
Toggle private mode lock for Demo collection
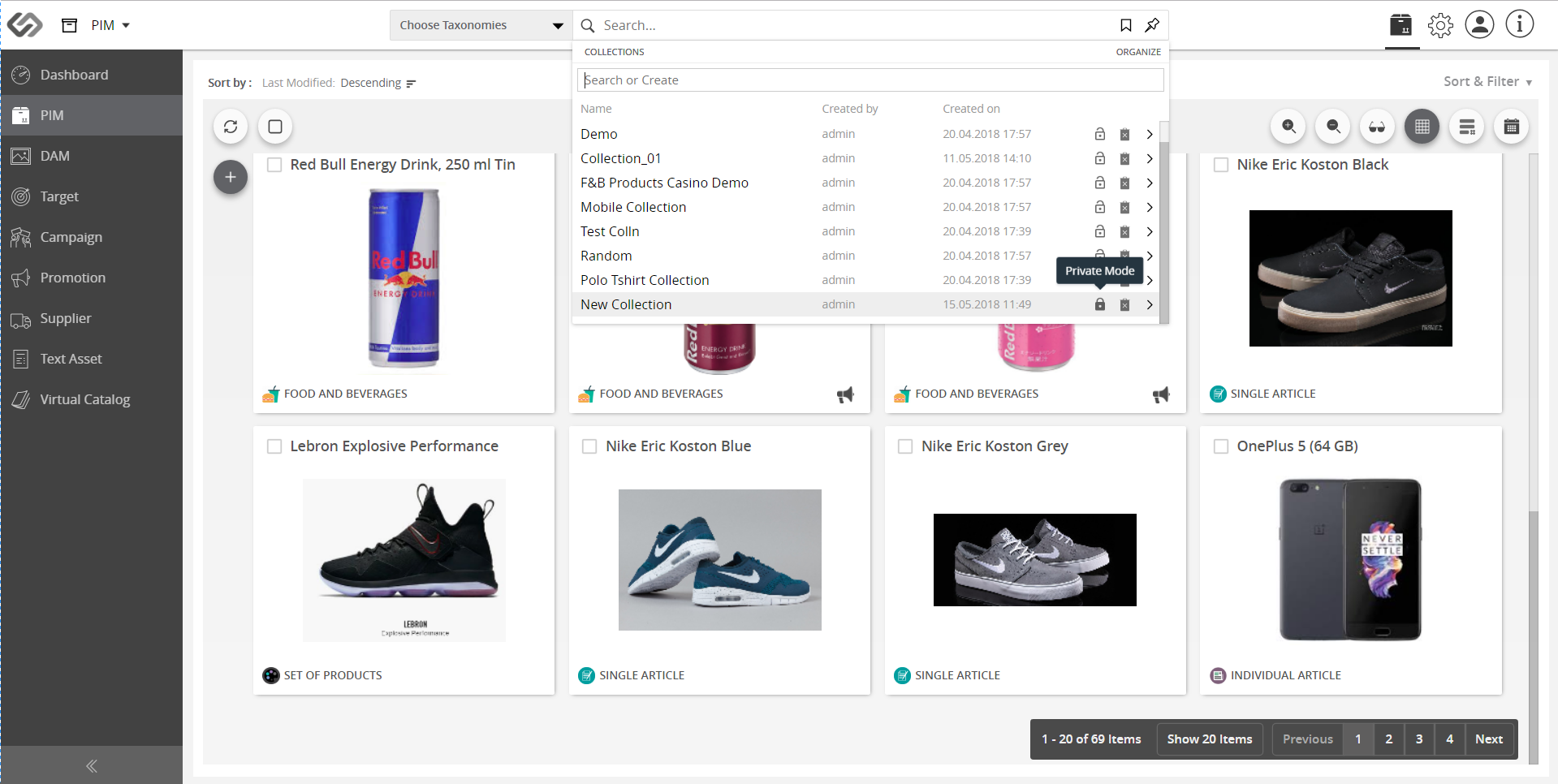pos(1100,134)
